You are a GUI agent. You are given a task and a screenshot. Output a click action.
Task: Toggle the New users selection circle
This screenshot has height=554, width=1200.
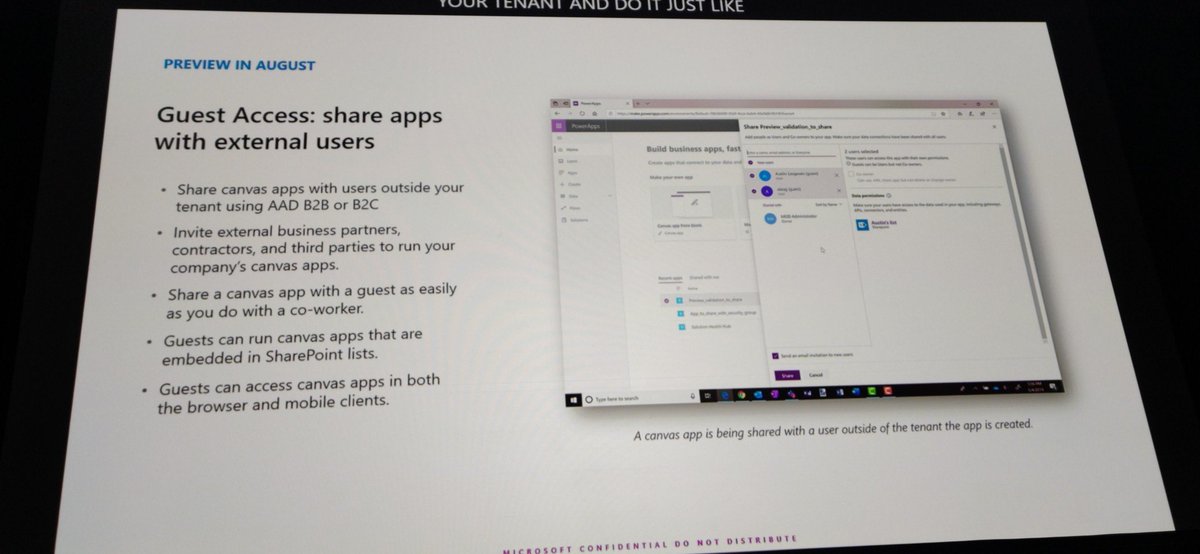coord(751,162)
